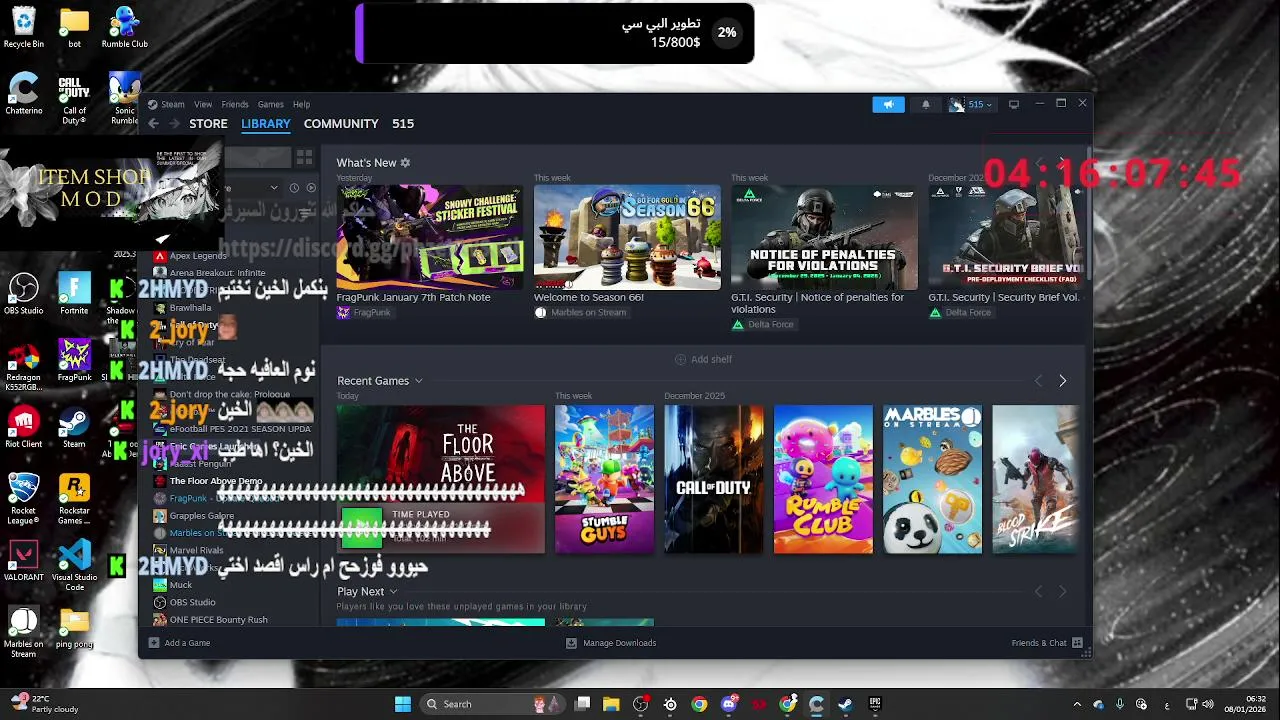This screenshot has height=720, width=1280.
Task: Open OBS Studio desktop shortcut
Action: point(24,295)
